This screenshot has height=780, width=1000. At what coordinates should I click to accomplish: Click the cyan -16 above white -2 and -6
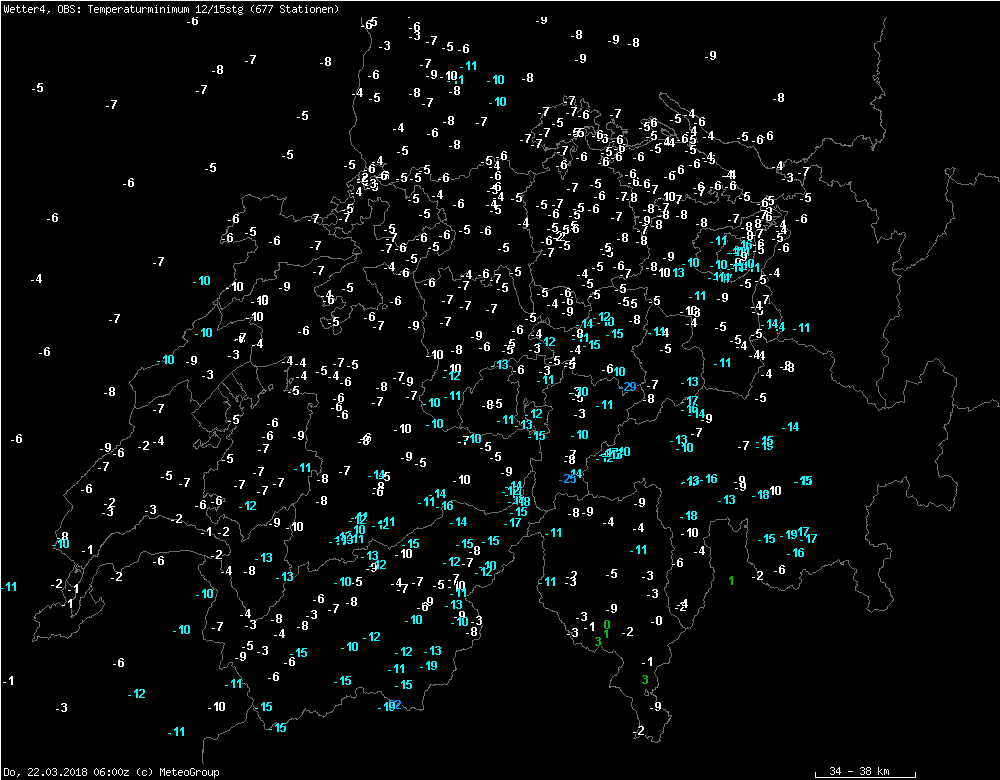coord(795,553)
